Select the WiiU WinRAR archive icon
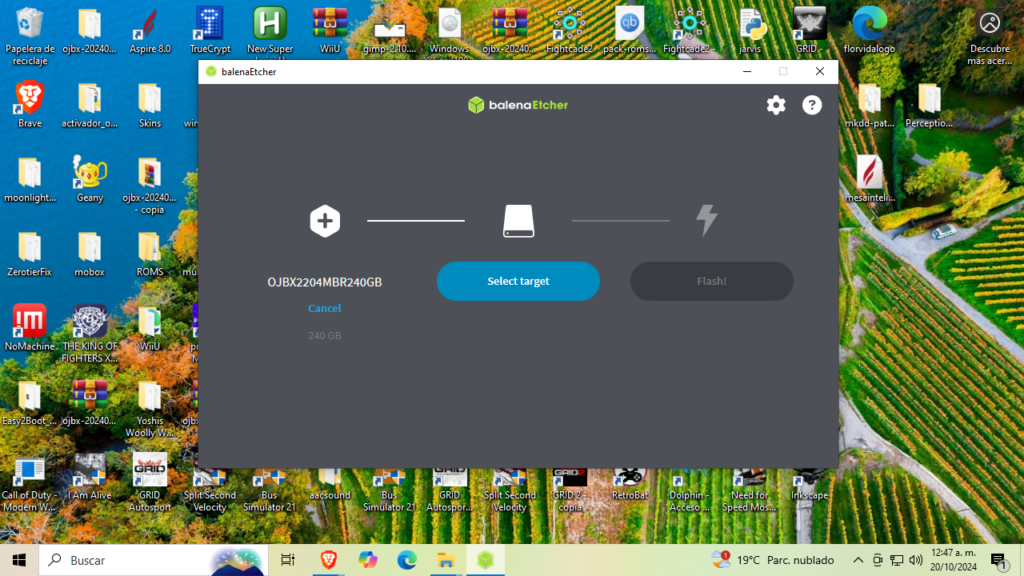The width and height of the screenshot is (1024, 576). [x=330, y=31]
